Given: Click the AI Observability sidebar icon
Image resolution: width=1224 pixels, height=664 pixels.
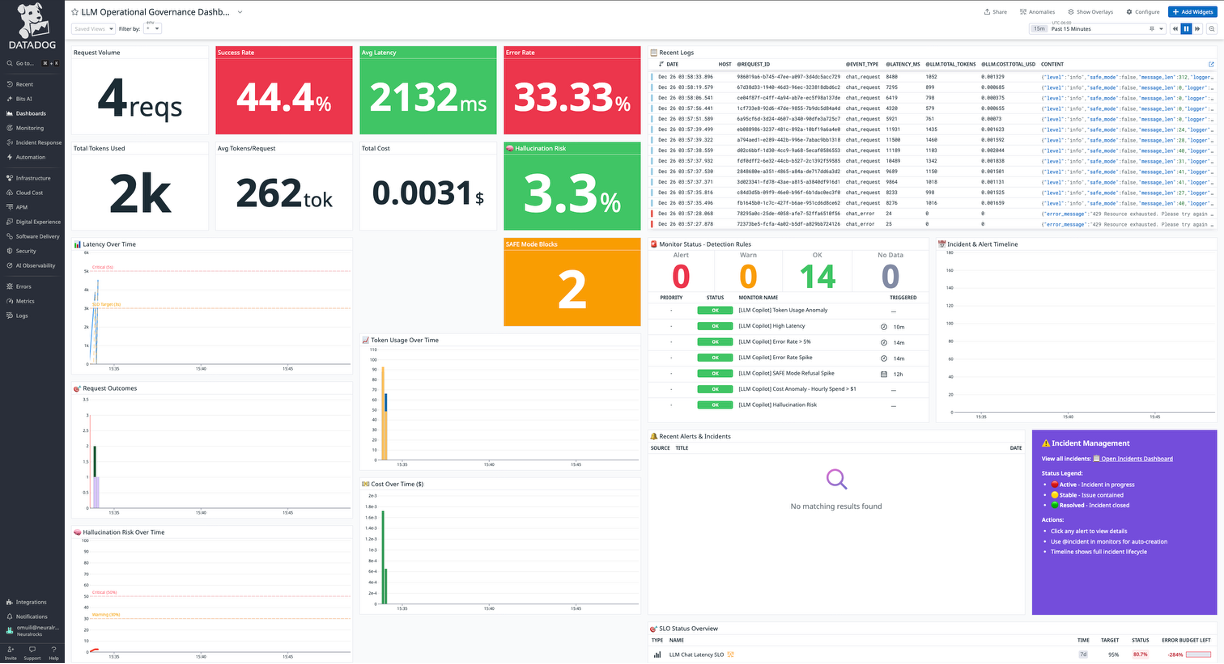Looking at the screenshot, I should point(10,265).
